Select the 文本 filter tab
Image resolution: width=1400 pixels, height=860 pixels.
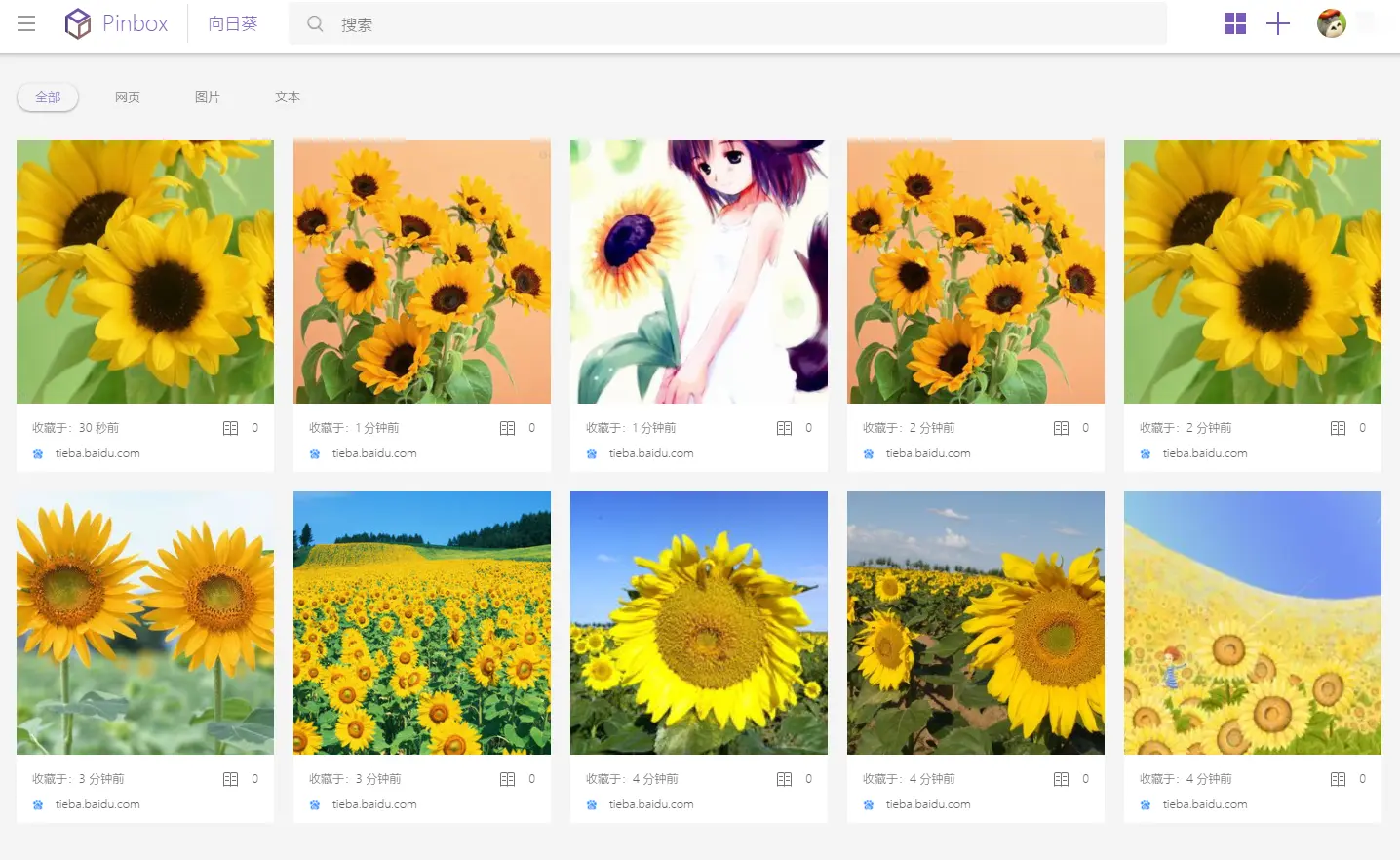point(288,97)
